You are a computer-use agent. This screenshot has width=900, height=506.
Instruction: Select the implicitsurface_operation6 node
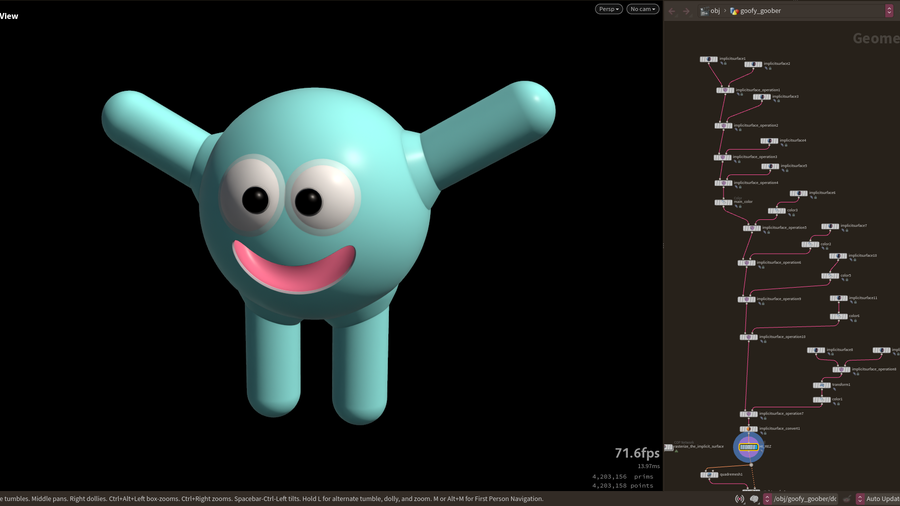click(x=747, y=263)
